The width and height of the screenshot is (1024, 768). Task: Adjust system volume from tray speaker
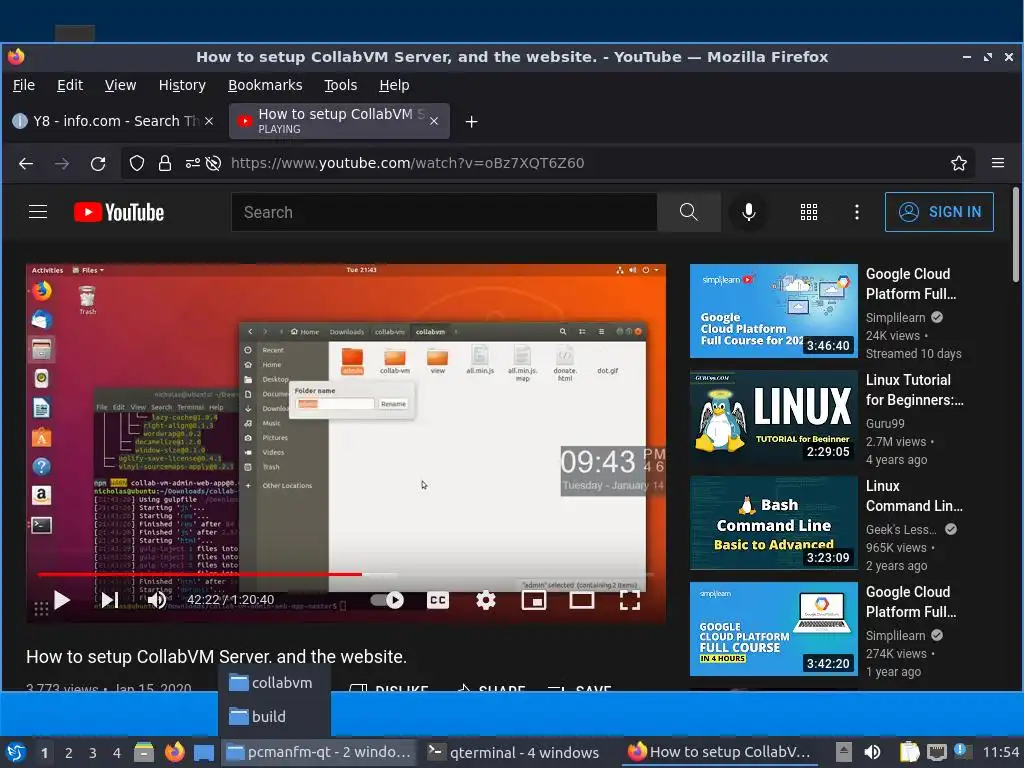pyautogui.click(x=872, y=753)
